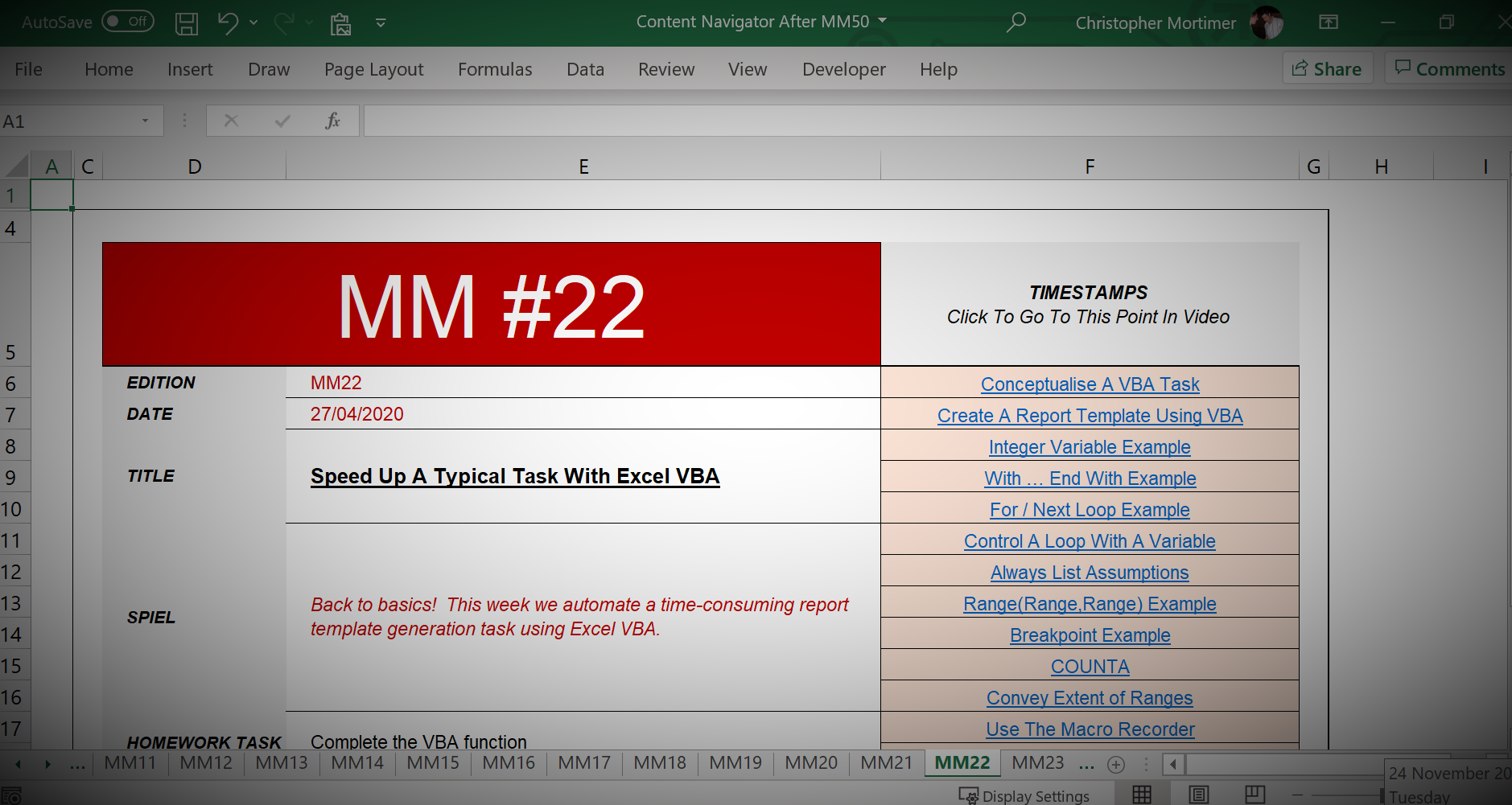Toggle AutoSave switch on
The image size is (1512, 805).
point(128,22)
